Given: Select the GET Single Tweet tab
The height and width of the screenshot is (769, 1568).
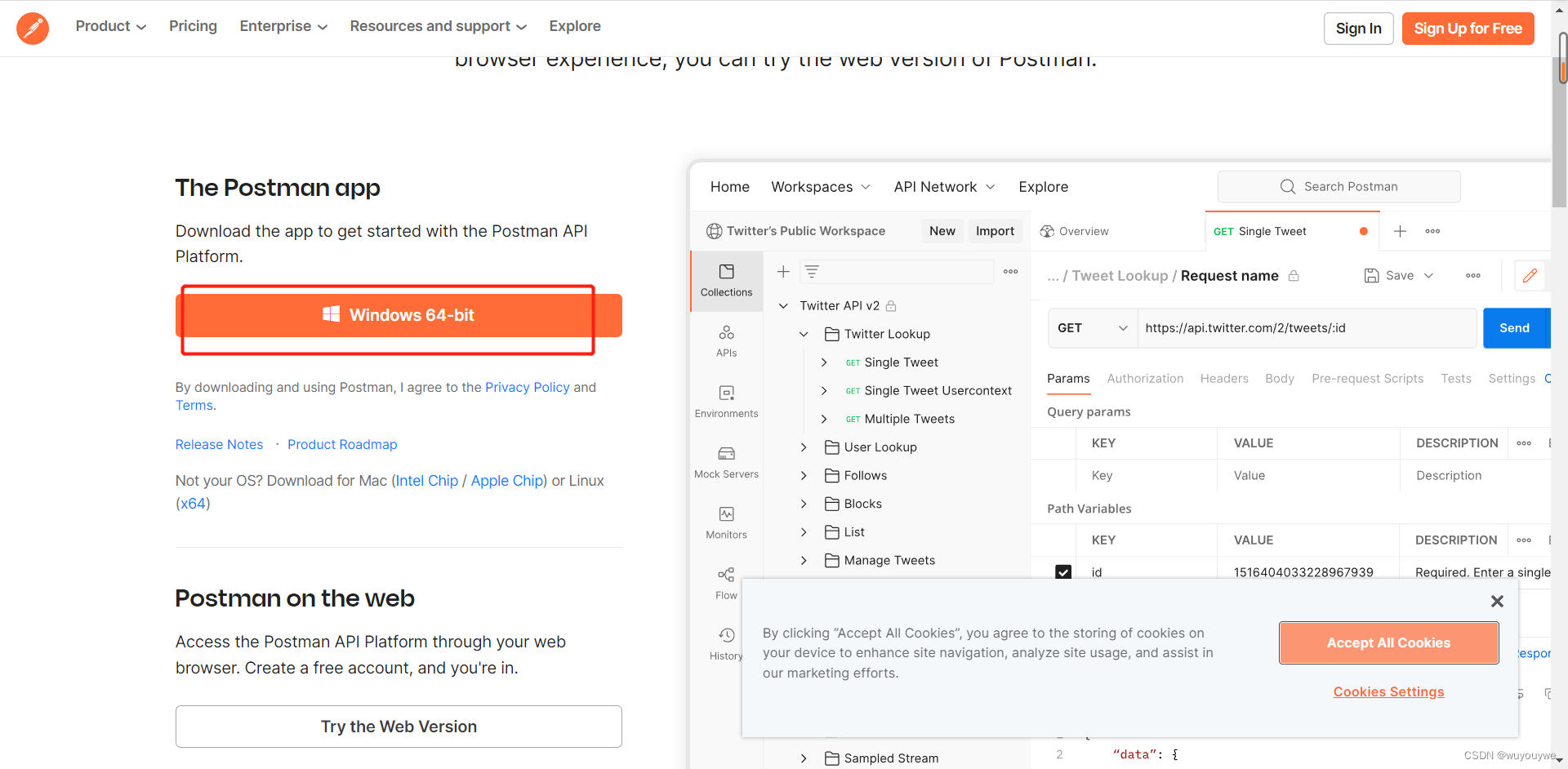Looking at the screenshot, I should (1292, 231).
